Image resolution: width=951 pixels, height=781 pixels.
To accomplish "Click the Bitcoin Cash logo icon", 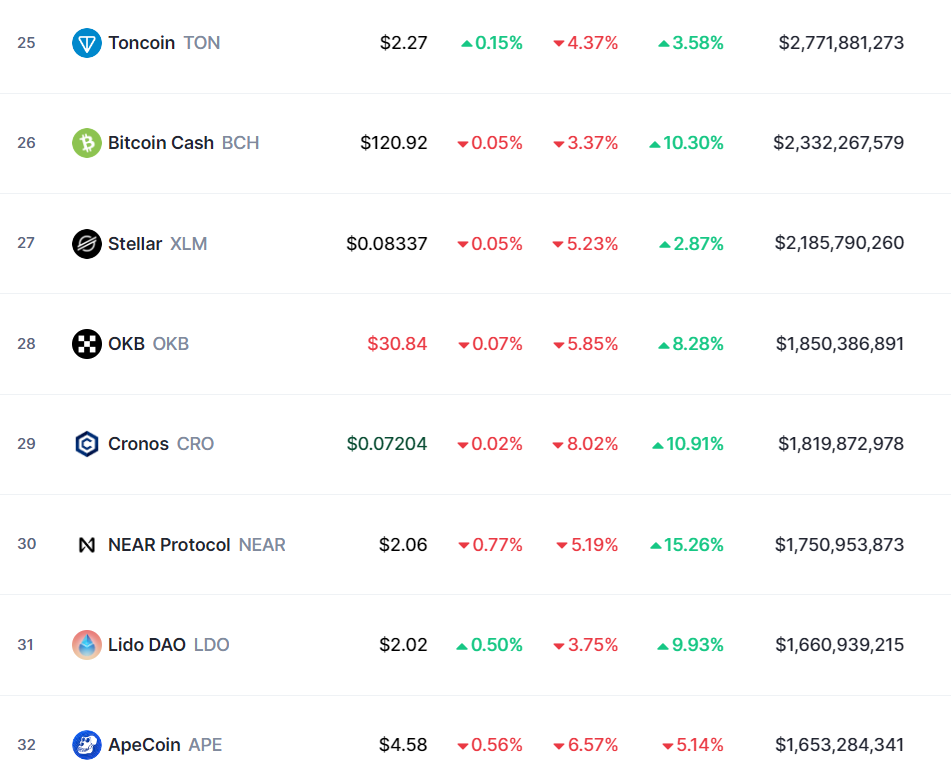I will click(x=87, y=143).
